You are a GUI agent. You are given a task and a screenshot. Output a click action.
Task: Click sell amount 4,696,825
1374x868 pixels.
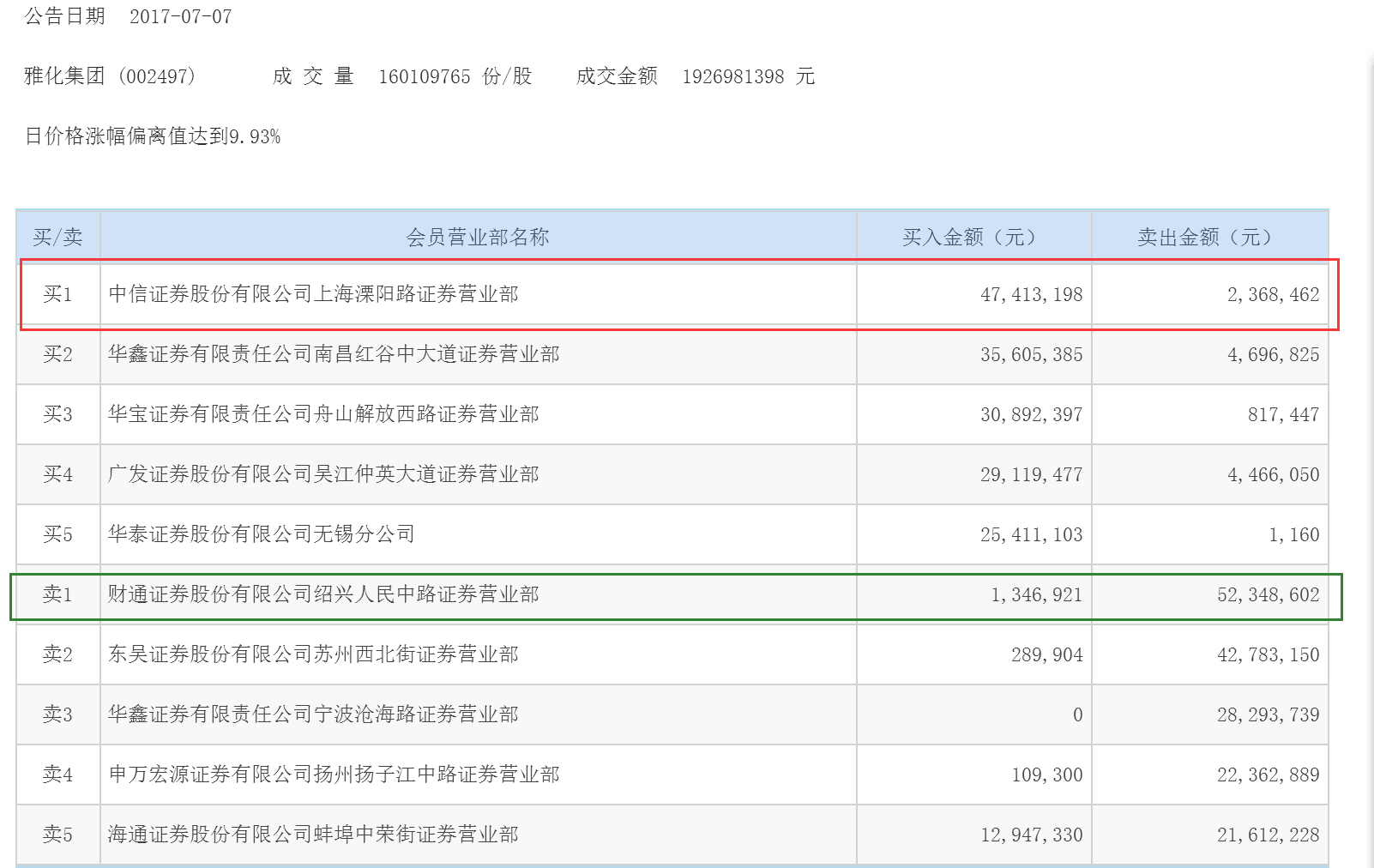point(1274,355)
